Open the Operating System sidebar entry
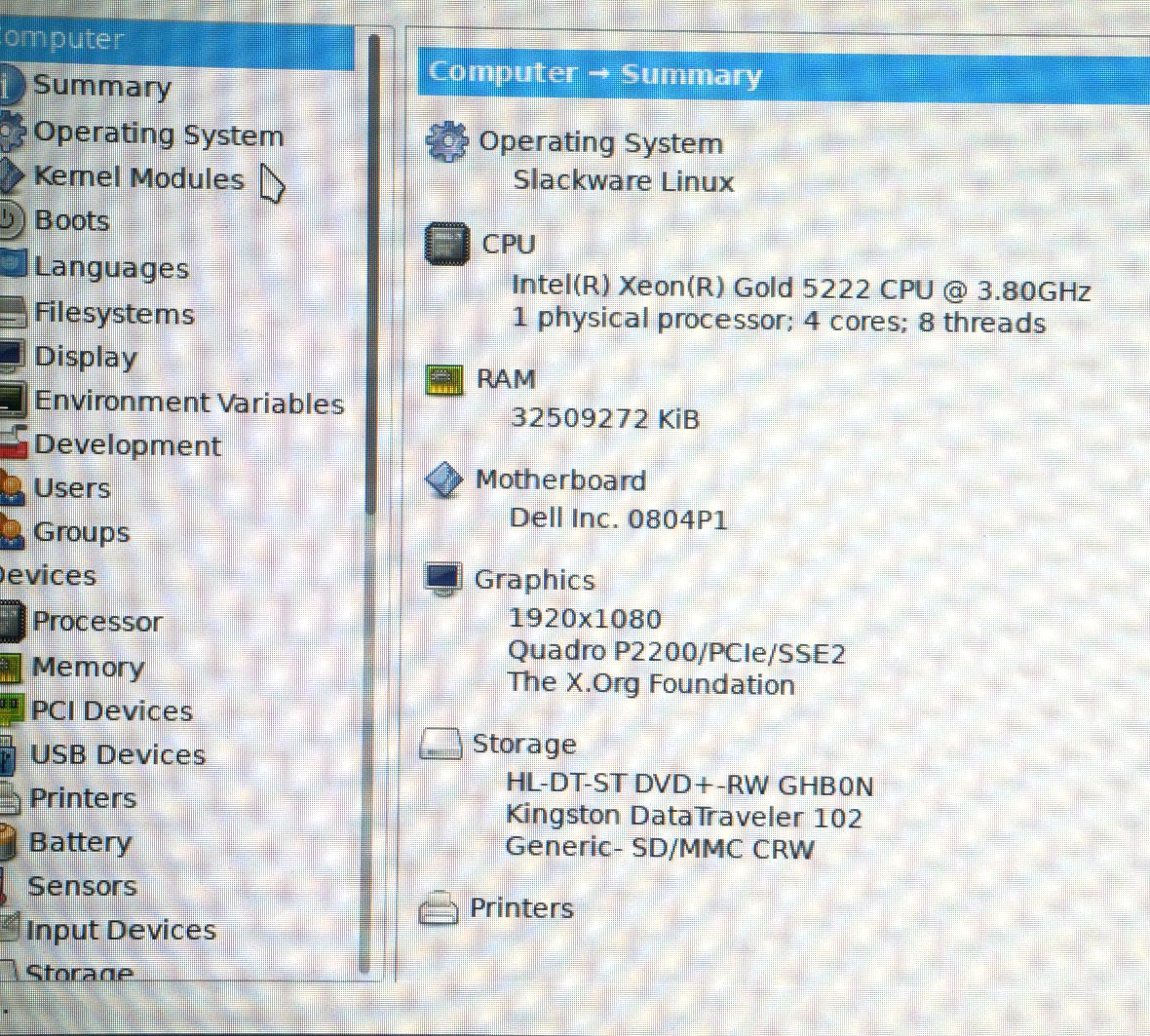Screen dimensions: 1150x1036 [159, 134]
